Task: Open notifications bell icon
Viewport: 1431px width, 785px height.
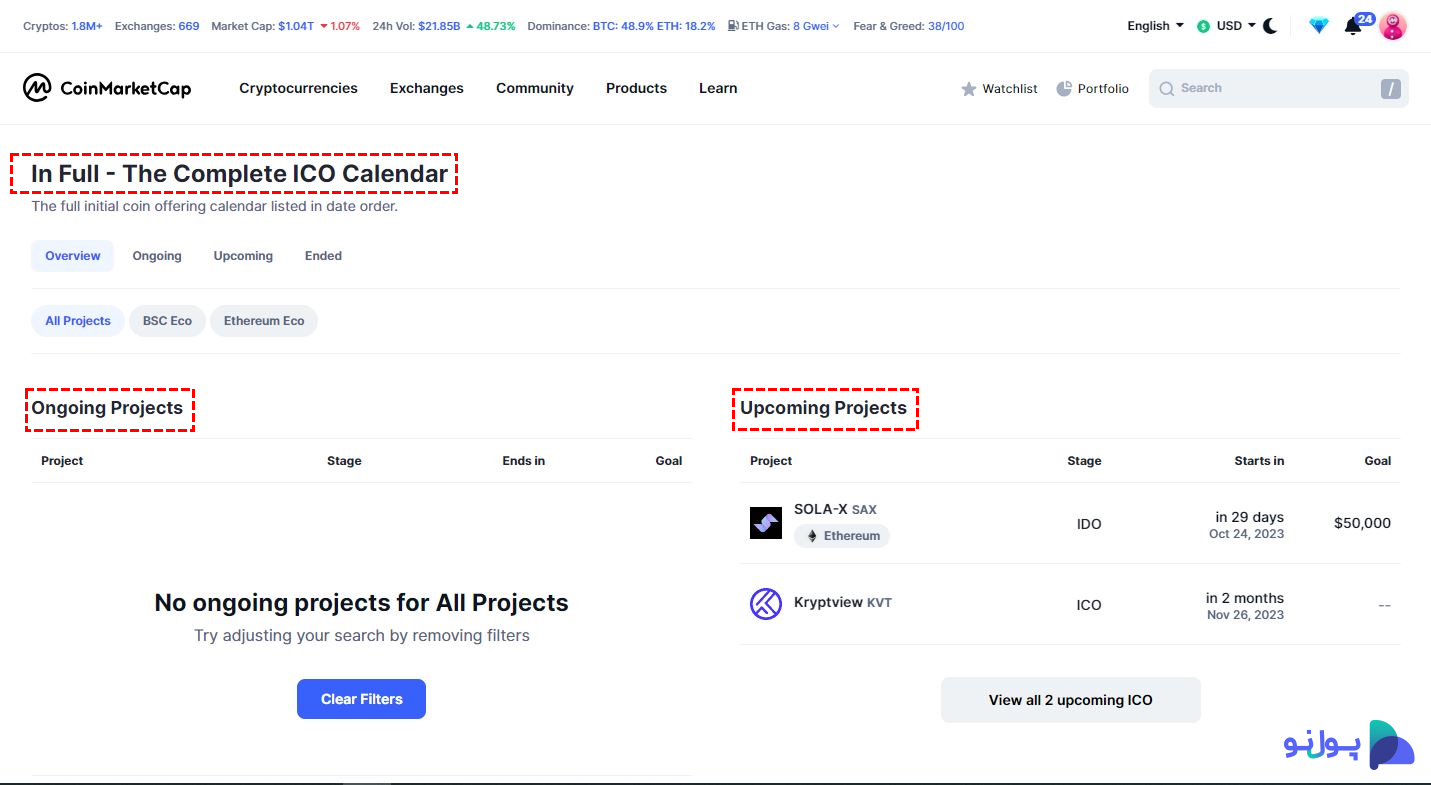Action: click(x=1352, y=26)
